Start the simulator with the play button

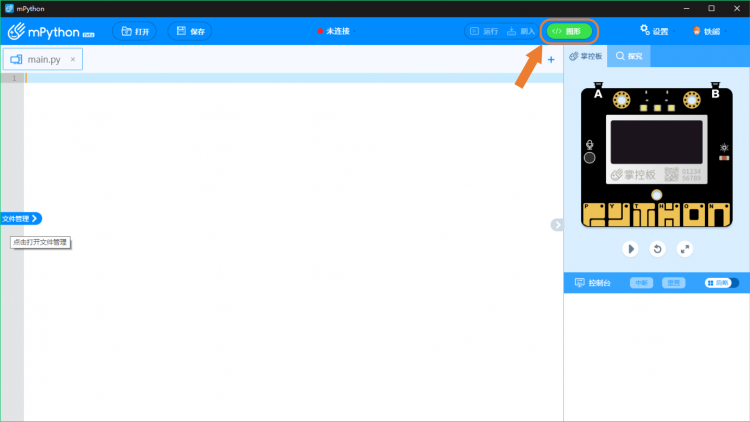(x=630, y=249)
